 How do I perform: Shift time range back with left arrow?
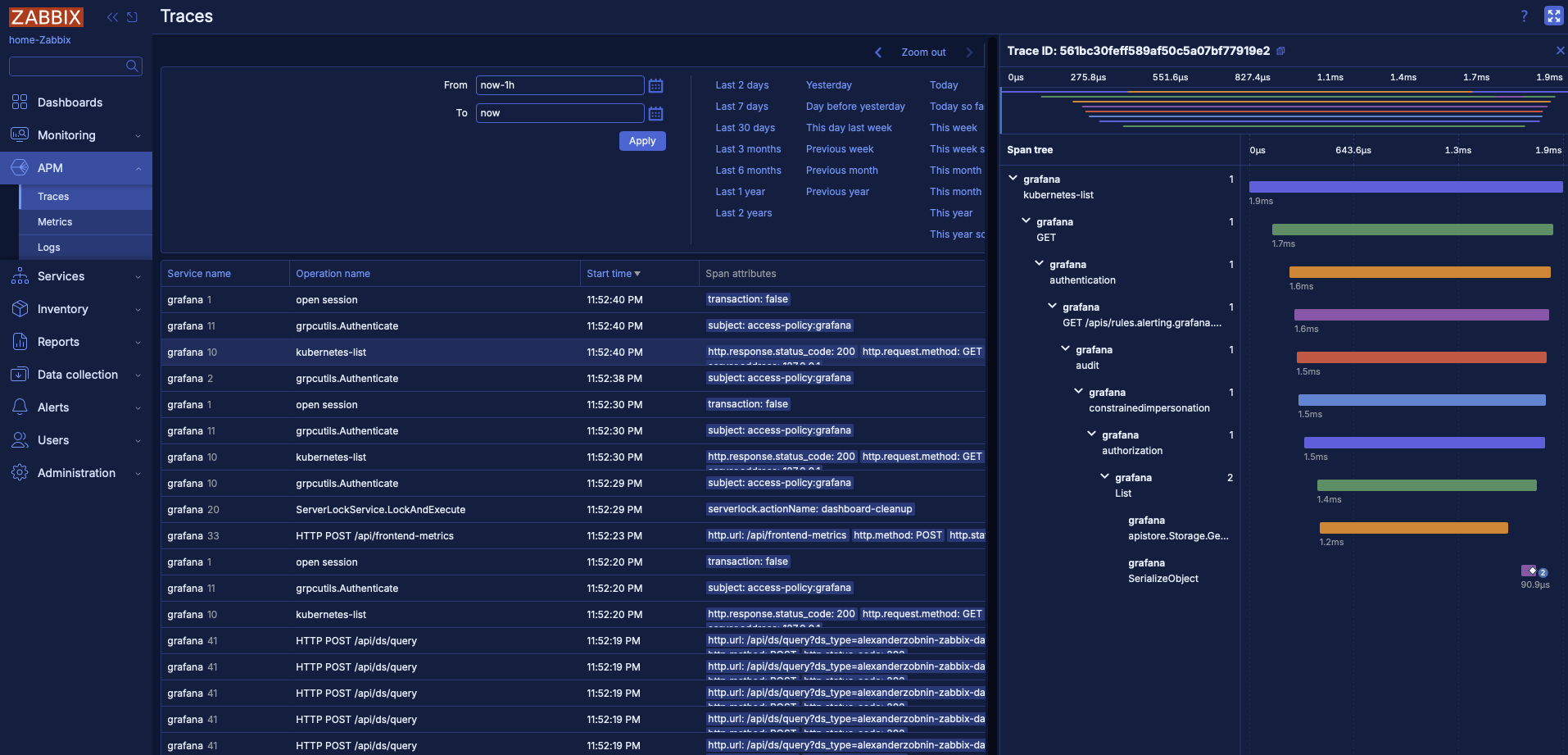tap(878, 52)
